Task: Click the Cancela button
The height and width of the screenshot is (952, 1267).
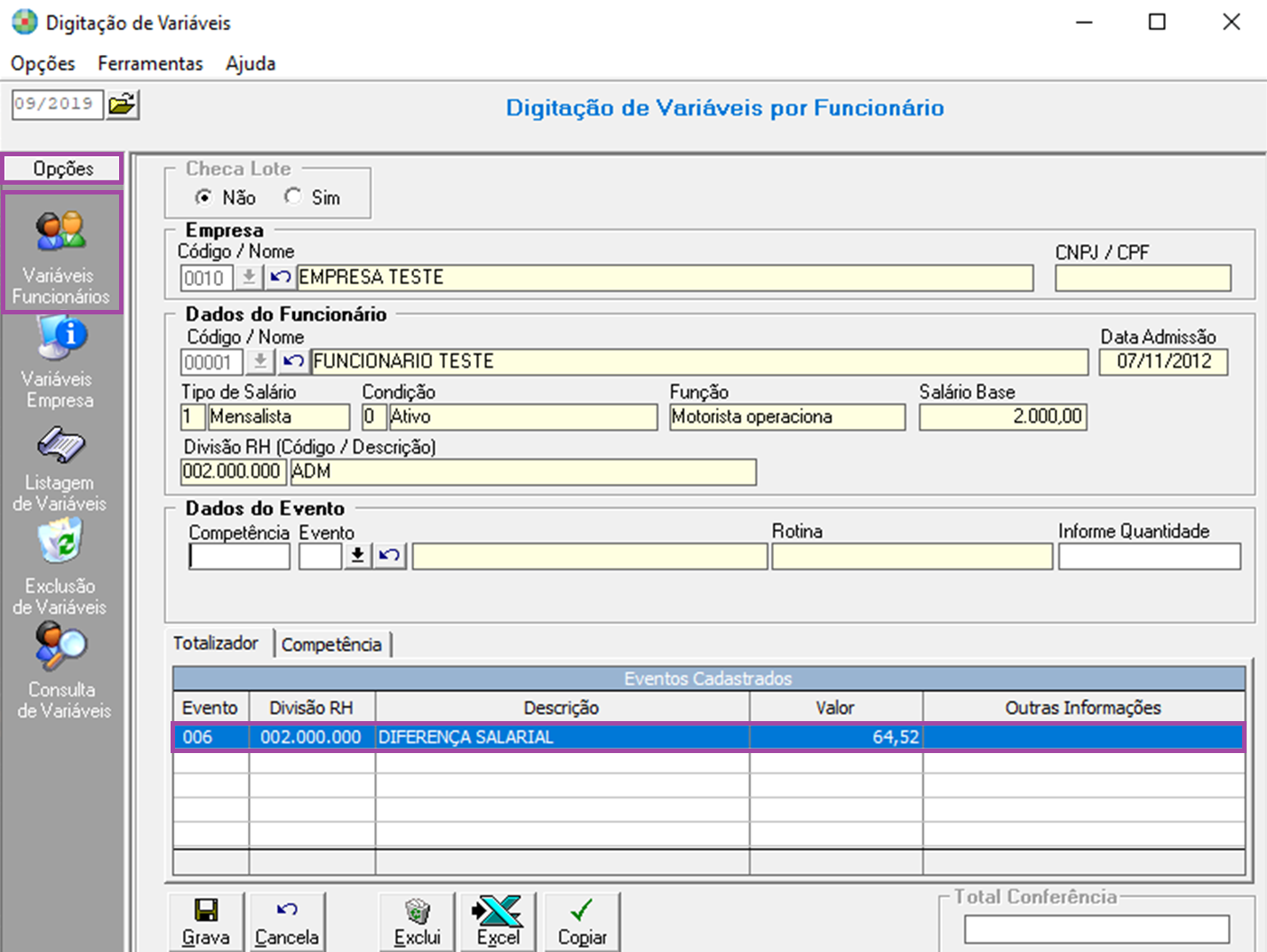Action: click(x=287, y=922)
